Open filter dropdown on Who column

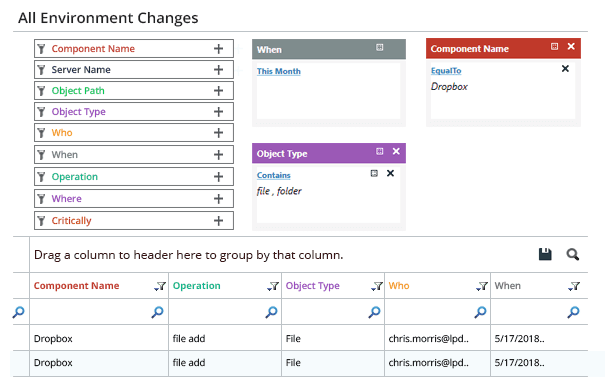(482, 286)
